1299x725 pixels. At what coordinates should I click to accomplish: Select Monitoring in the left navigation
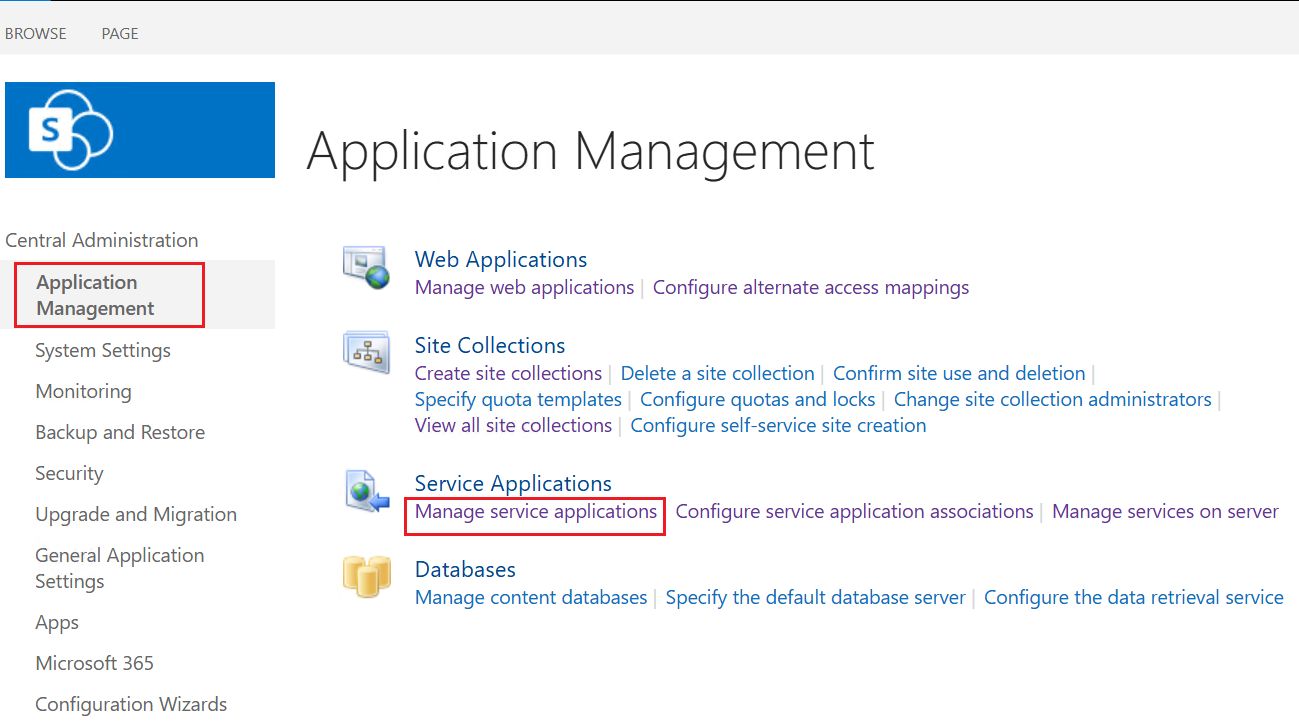83,391
